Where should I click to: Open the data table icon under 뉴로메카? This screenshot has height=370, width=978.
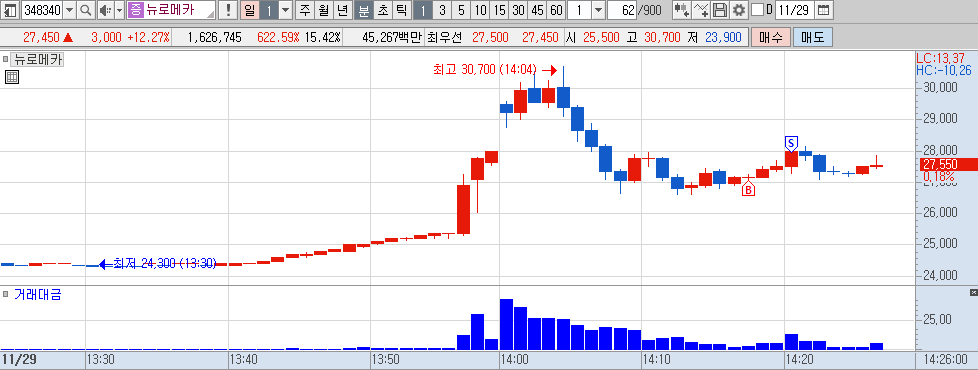(x=11, y=77)
